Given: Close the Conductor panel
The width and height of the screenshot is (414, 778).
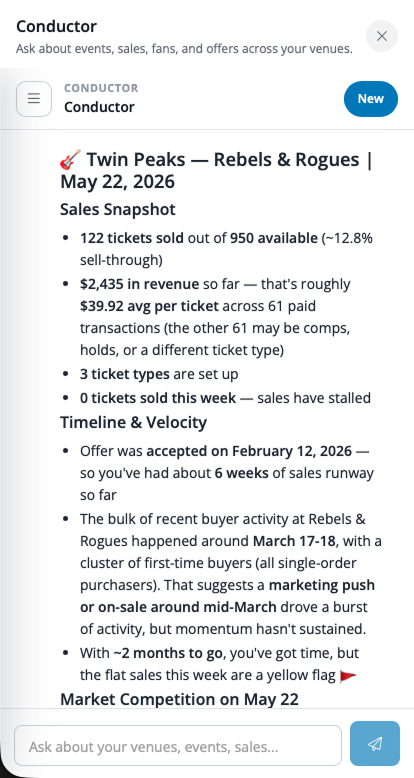Looking at the screenshot, I should (x=382, y=36).
